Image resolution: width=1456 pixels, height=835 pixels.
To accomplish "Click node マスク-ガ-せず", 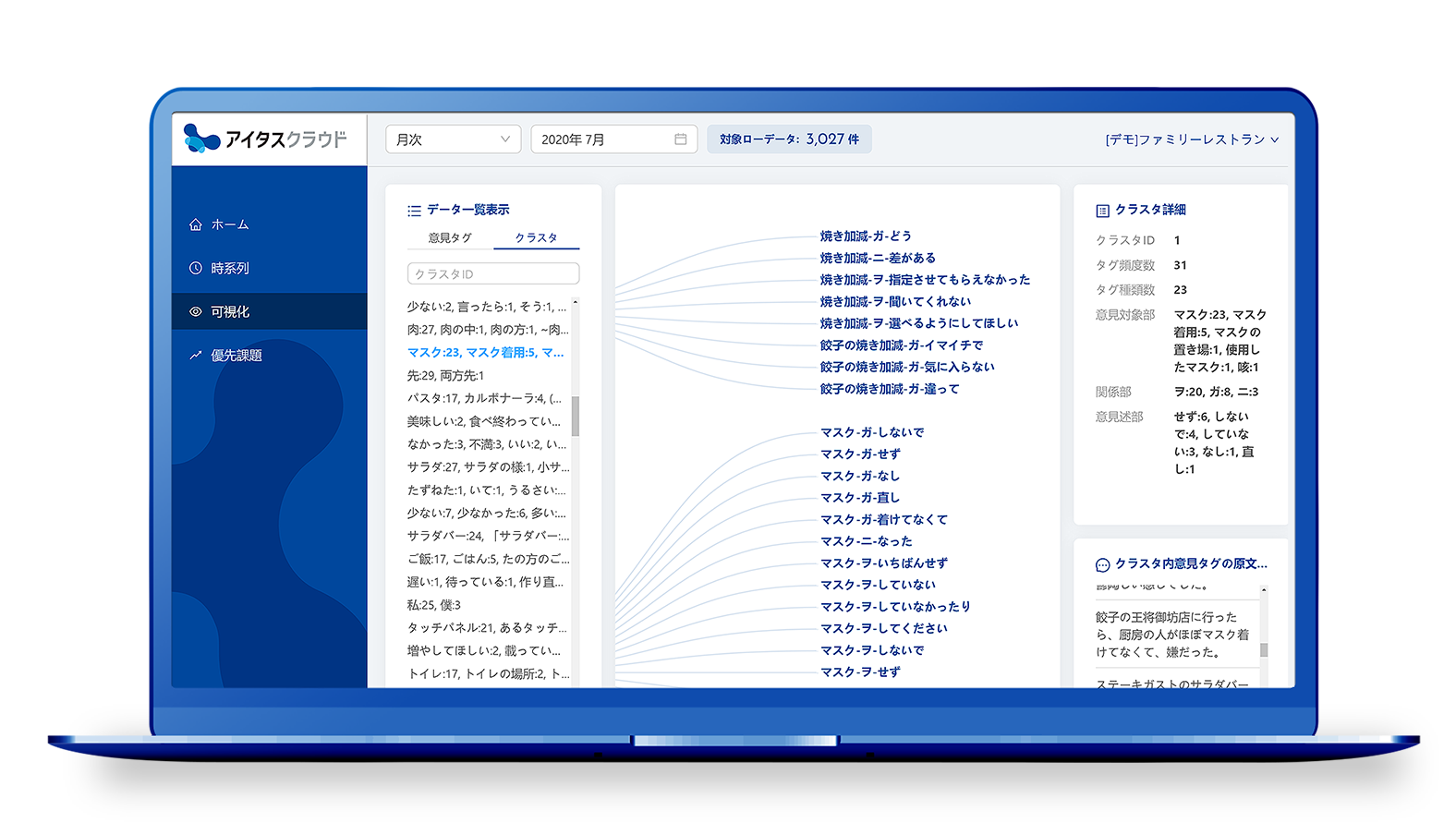I will tap(860, 454).
